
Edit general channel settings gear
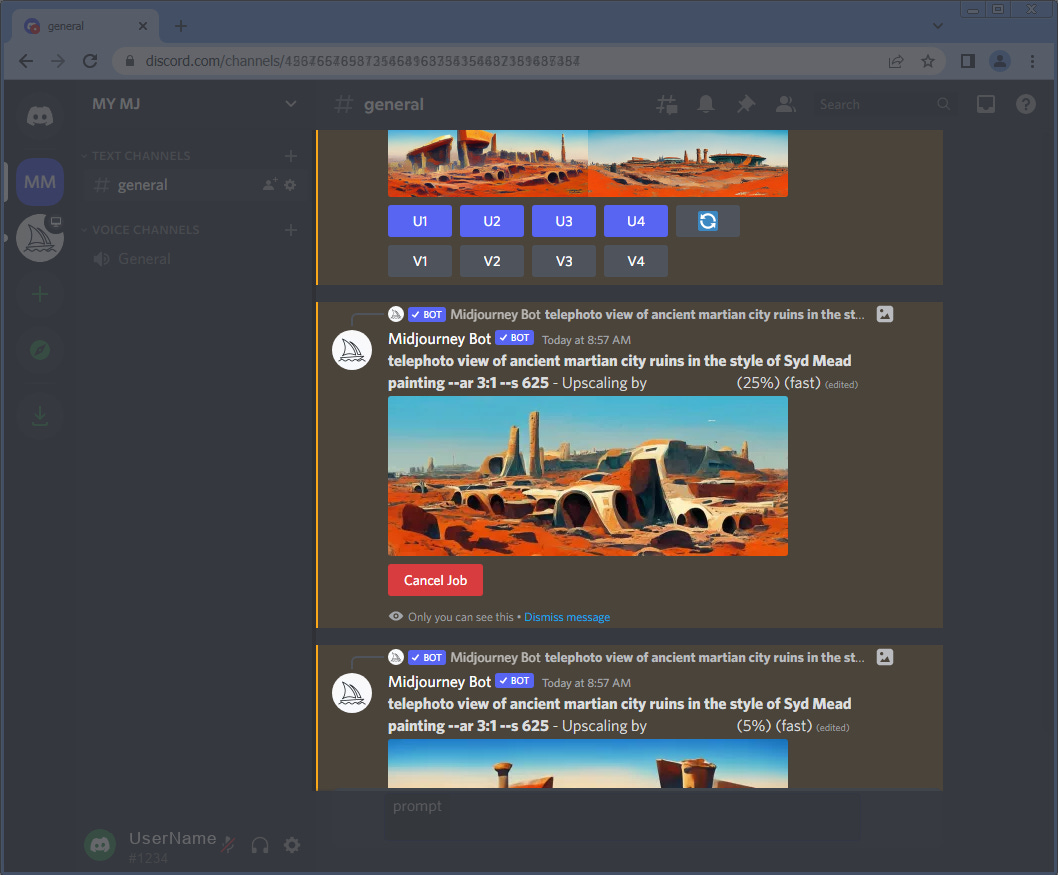pyautogui.click(x=290, y=184)
